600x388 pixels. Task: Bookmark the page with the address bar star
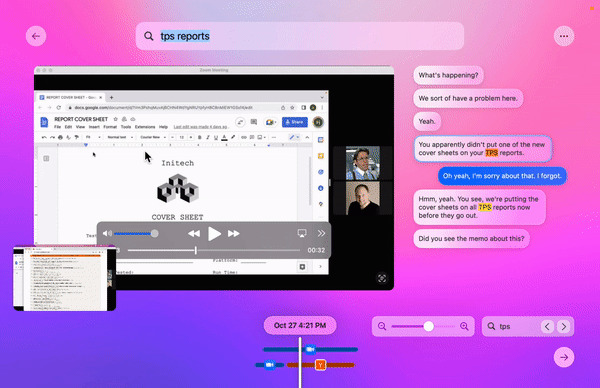292,108
